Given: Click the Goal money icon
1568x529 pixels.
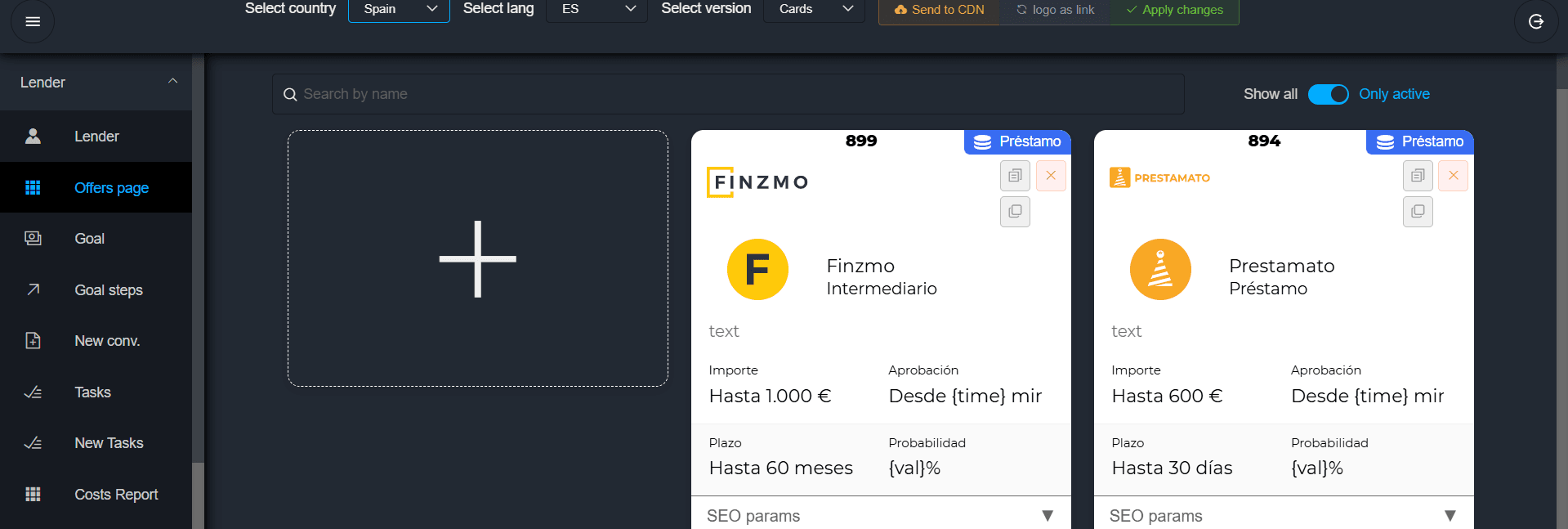Looking at the screenshot, I should click(33, 238).
